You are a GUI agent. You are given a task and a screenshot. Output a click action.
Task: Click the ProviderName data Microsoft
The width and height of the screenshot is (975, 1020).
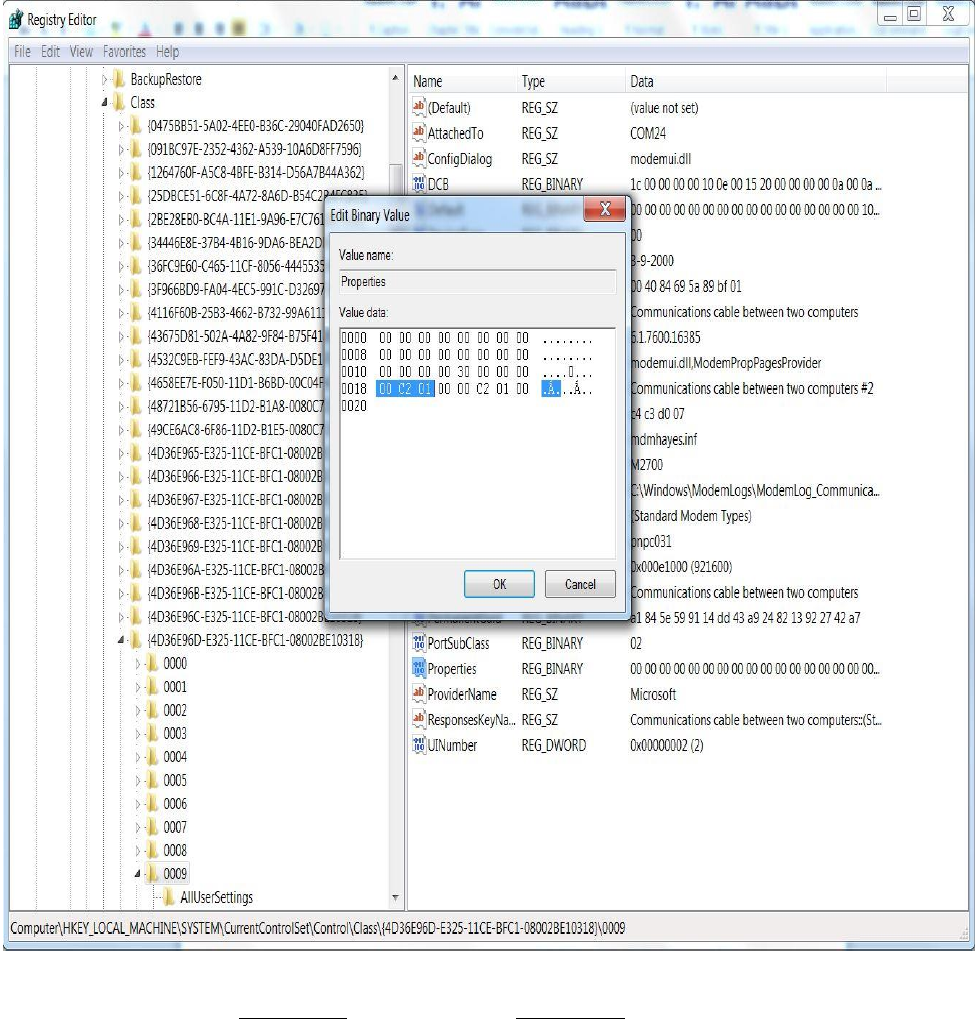(x=652, y=695)
